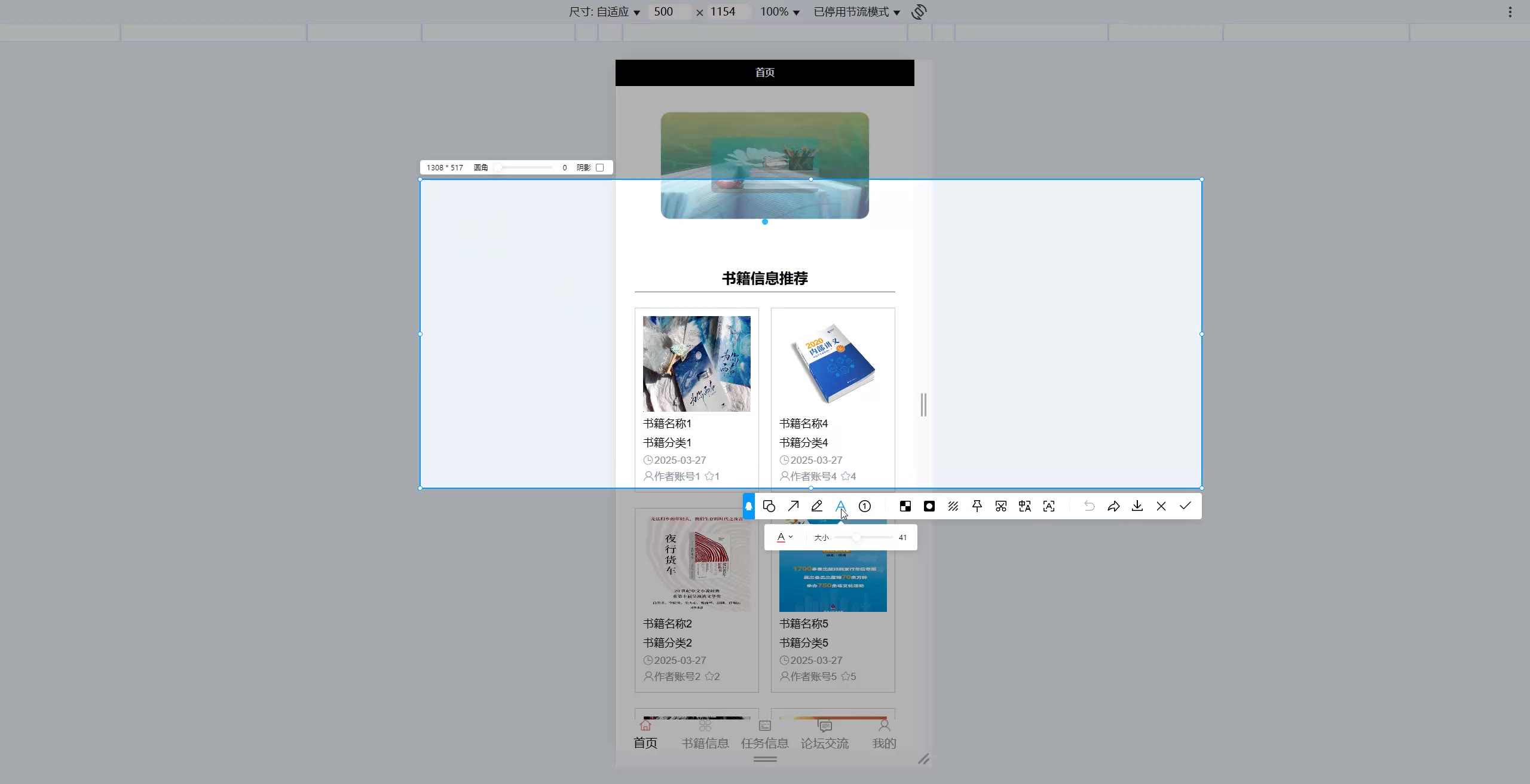Pin the screenshot to screen

pos(977,506)
